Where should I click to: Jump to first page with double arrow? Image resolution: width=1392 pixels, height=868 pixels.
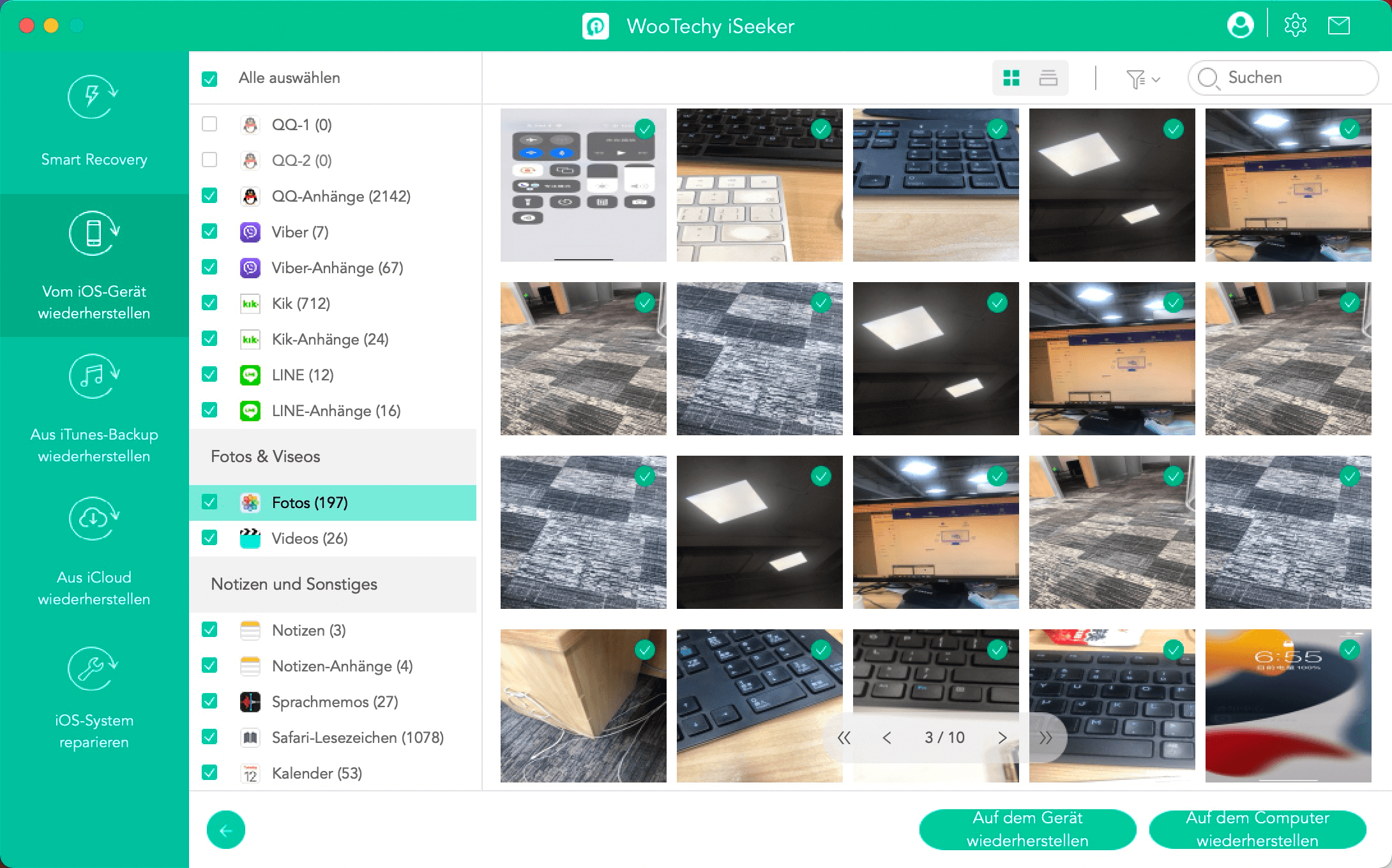pos(844,738)
